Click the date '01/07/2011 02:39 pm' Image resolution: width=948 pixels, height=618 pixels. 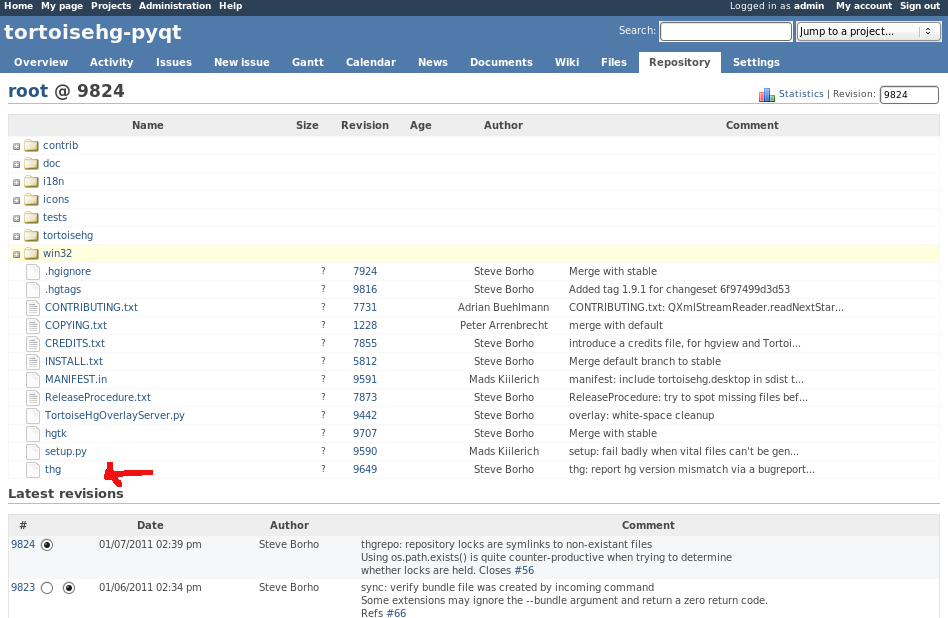pos(151,544)
